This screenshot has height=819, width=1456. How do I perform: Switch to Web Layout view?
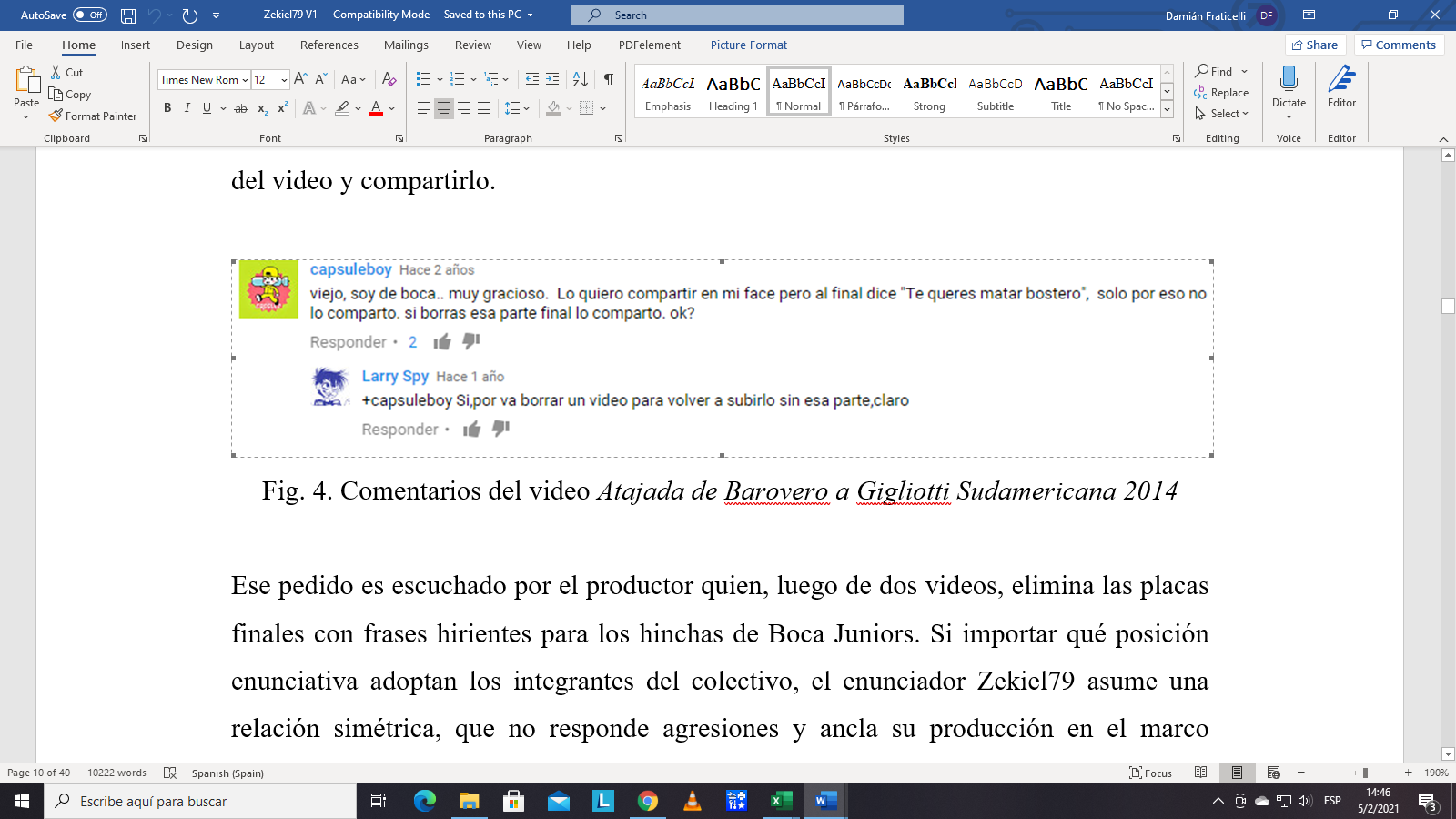tap(1273, 773)
